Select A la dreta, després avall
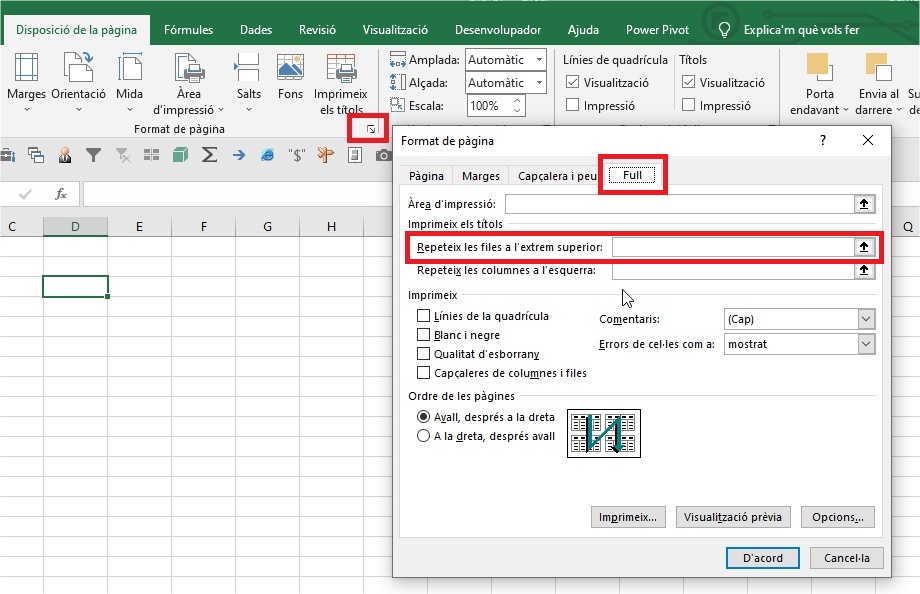Image resolution: width=920 pixels, height=594 pixels. 423,436
